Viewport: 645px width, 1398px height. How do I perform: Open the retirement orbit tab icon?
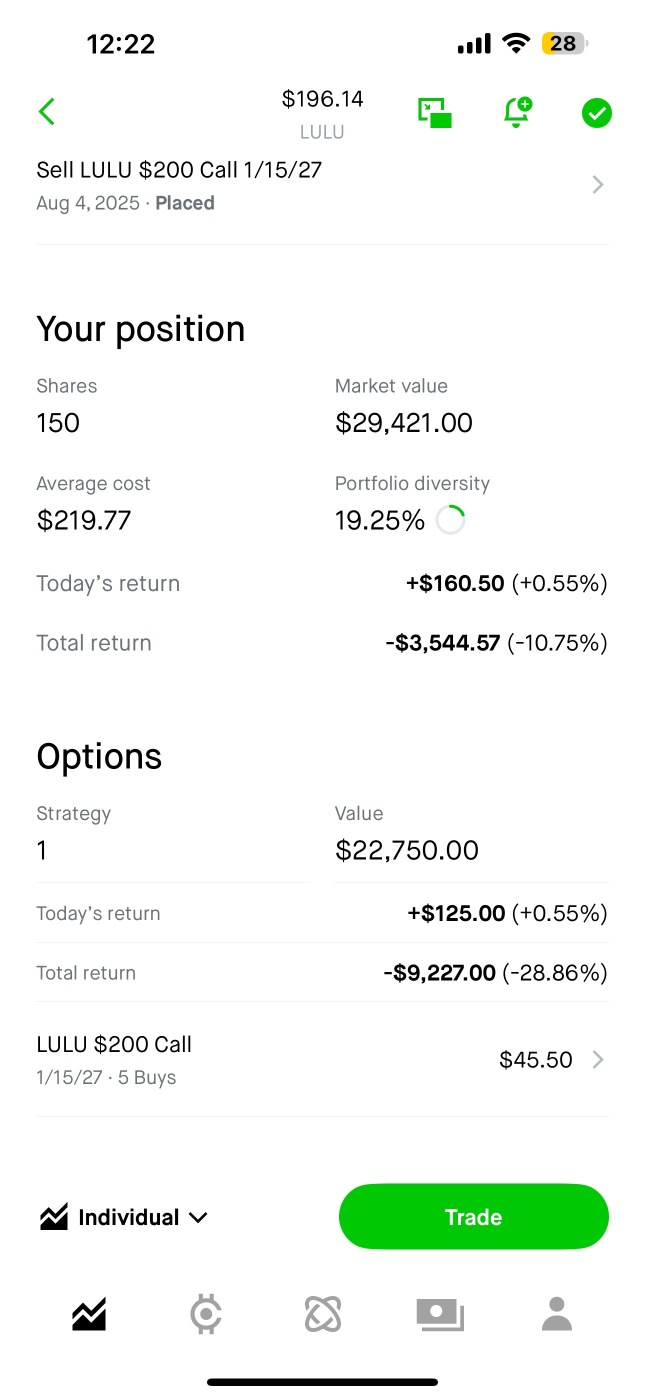click(x=323, y=1313)
